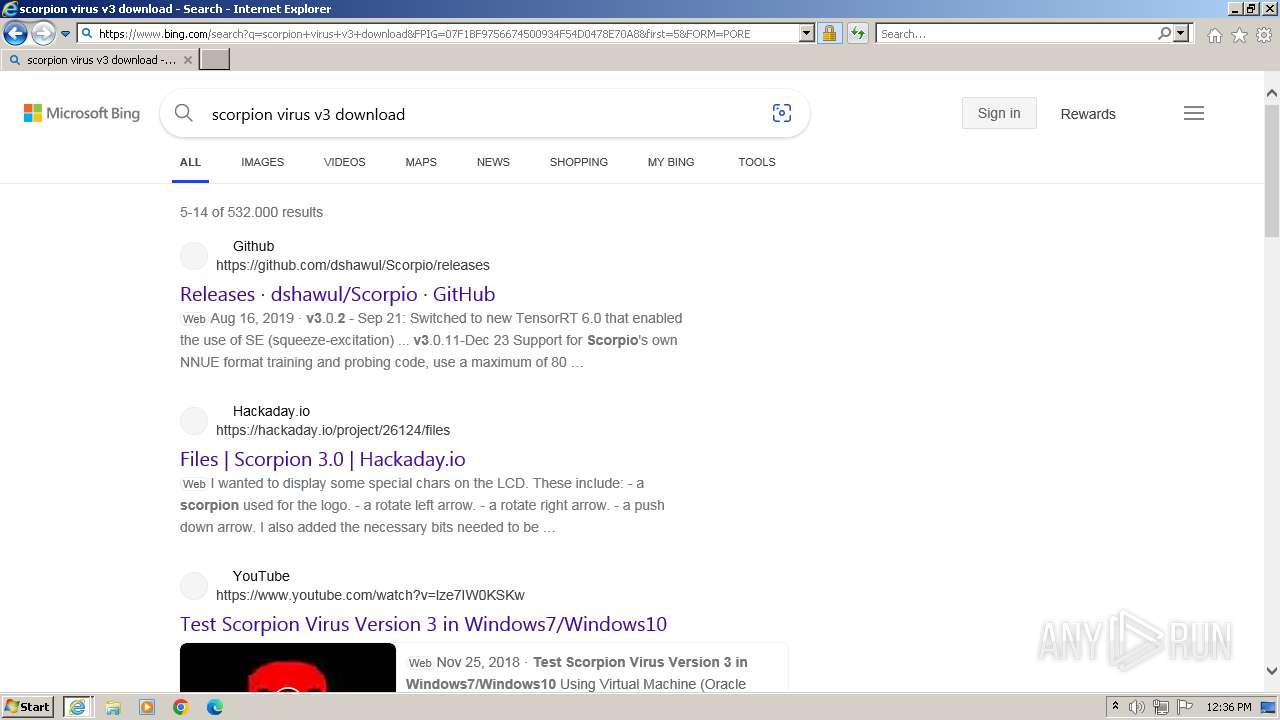Click the IE Home icon

tap(1214, 35)
